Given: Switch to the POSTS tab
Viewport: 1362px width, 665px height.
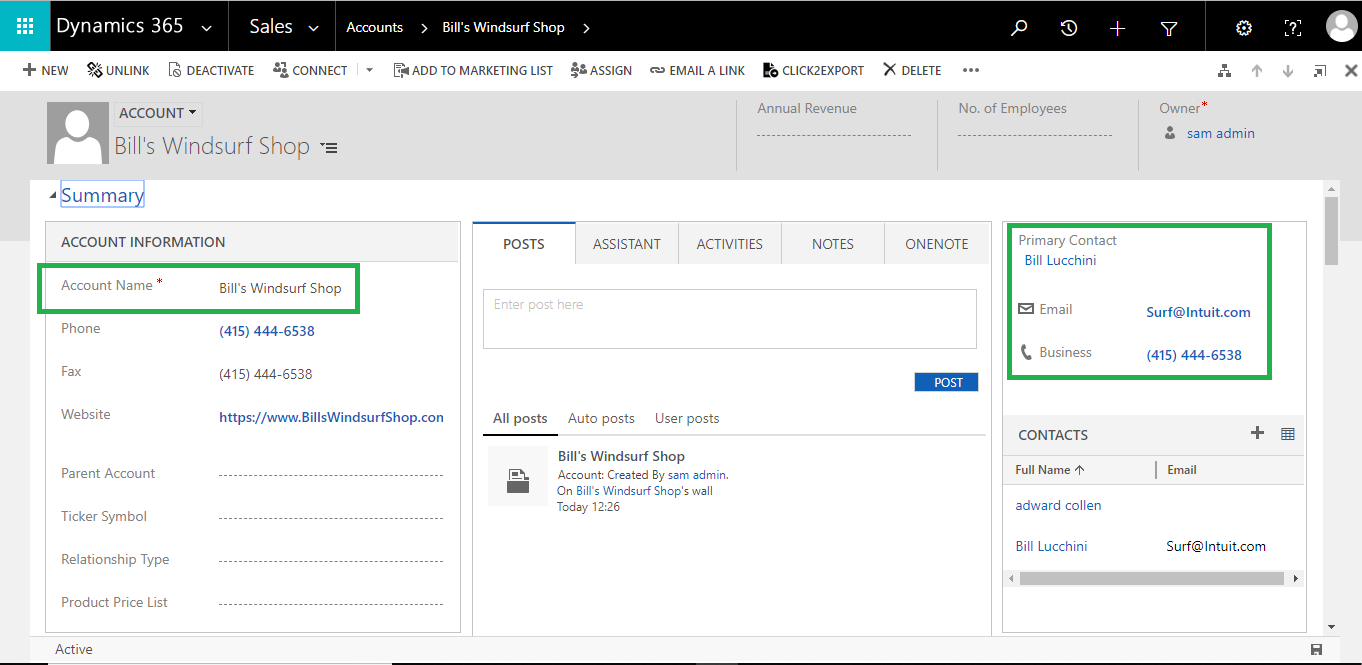Looking at the screenshot, I should tap(524, 243).
